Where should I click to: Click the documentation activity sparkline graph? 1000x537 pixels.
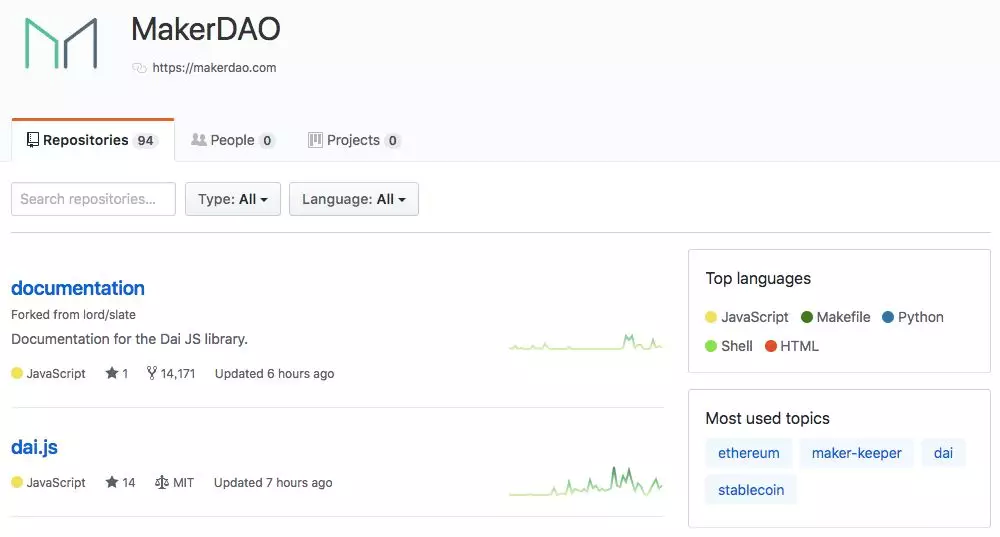(x=585, y=342)
